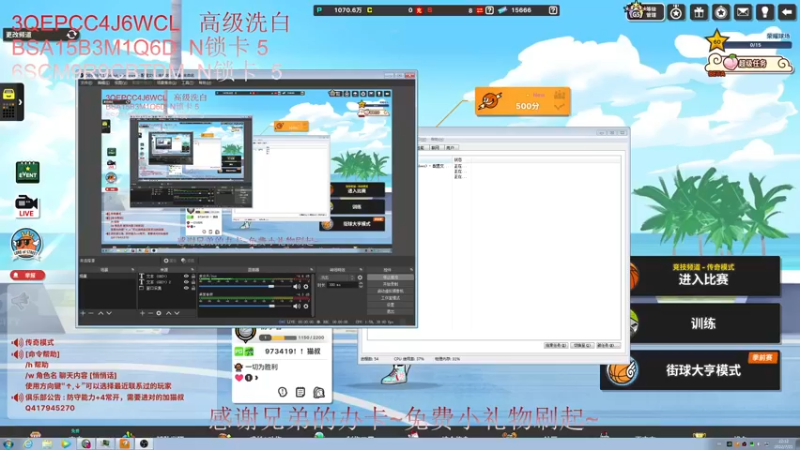This screenshot has height=450, width=800.
Task: Click the Exit button in OBS controls
Action: tap(390, 311)
